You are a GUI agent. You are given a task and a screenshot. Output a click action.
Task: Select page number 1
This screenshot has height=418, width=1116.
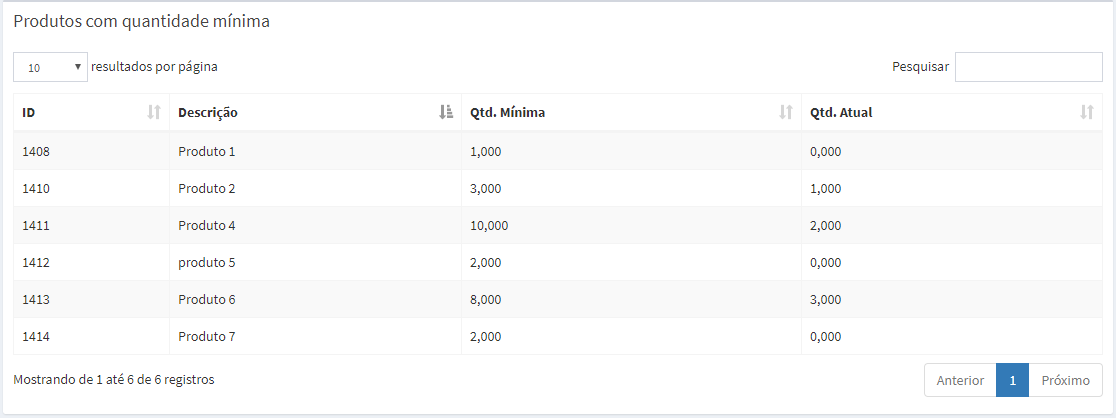[1012, 381]
